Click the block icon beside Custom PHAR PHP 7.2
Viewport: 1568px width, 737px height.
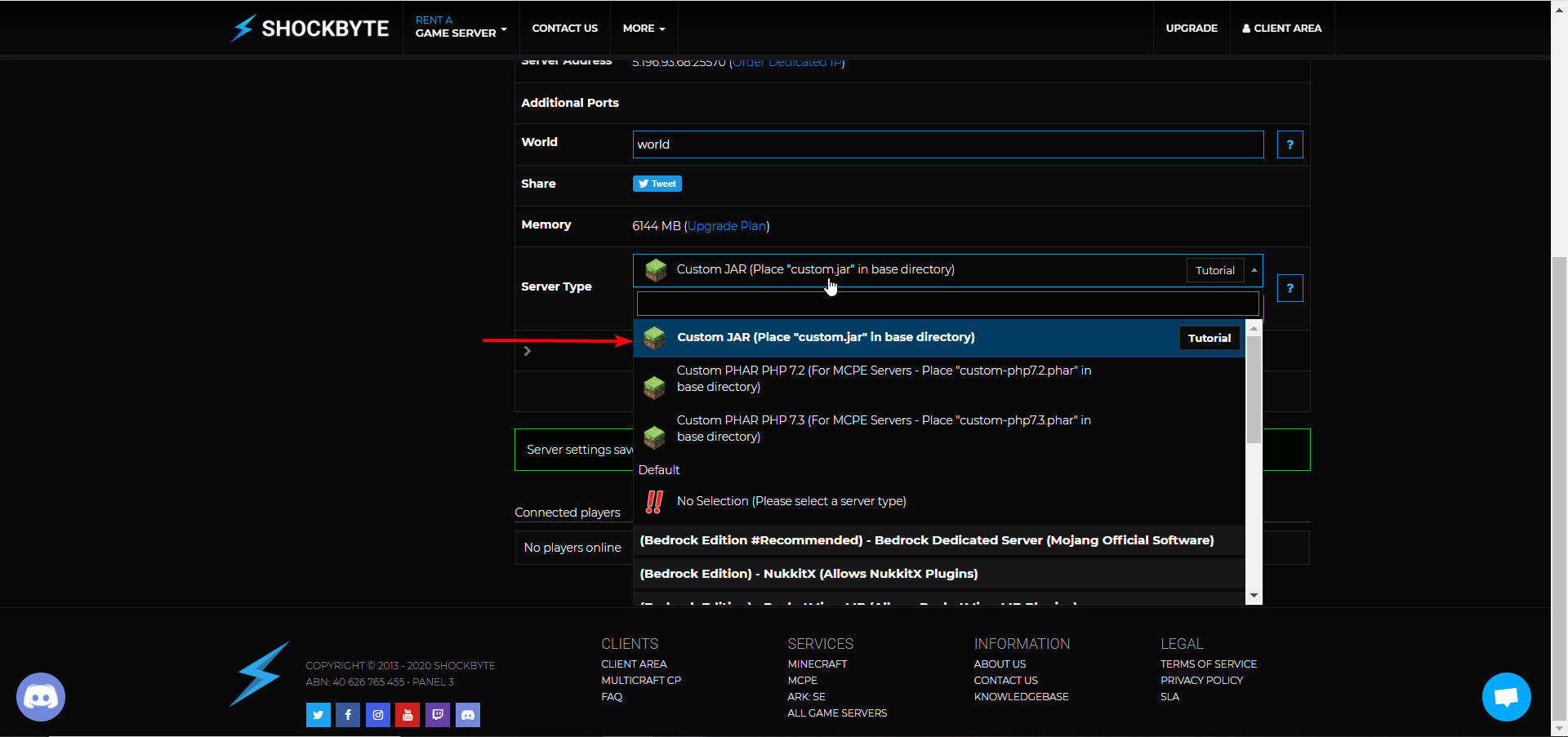[x=654, y=387]
